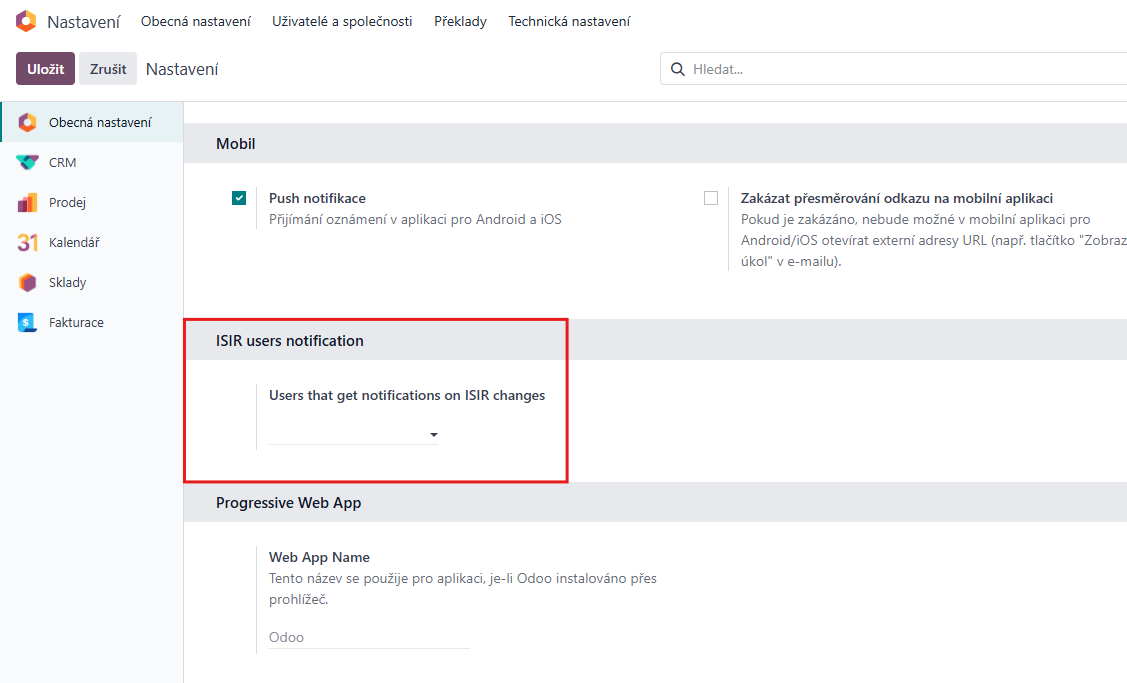
Task: Click the magnifier search icon
Action: (678, 69)
